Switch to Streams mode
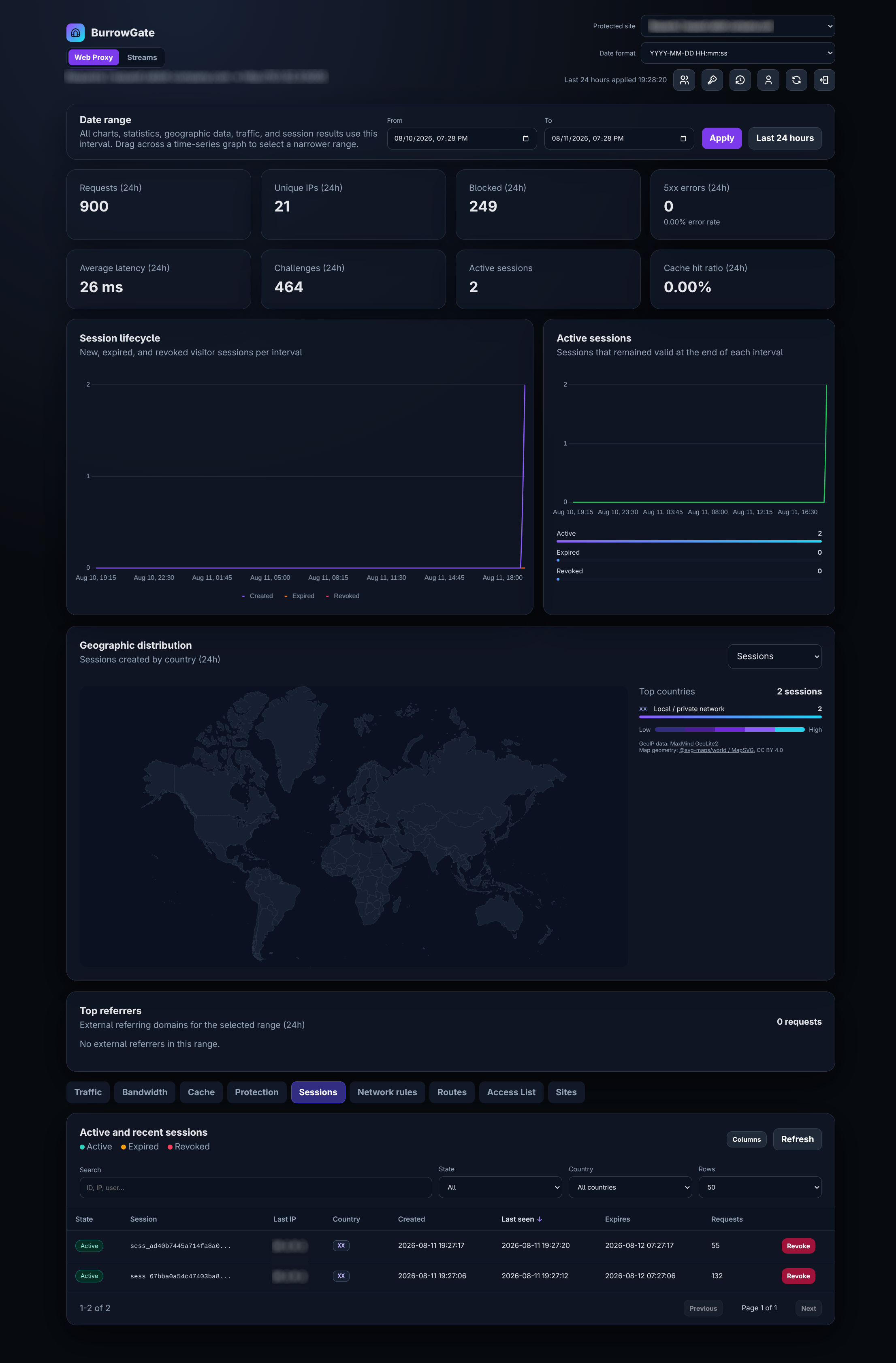 click(141, 57)
